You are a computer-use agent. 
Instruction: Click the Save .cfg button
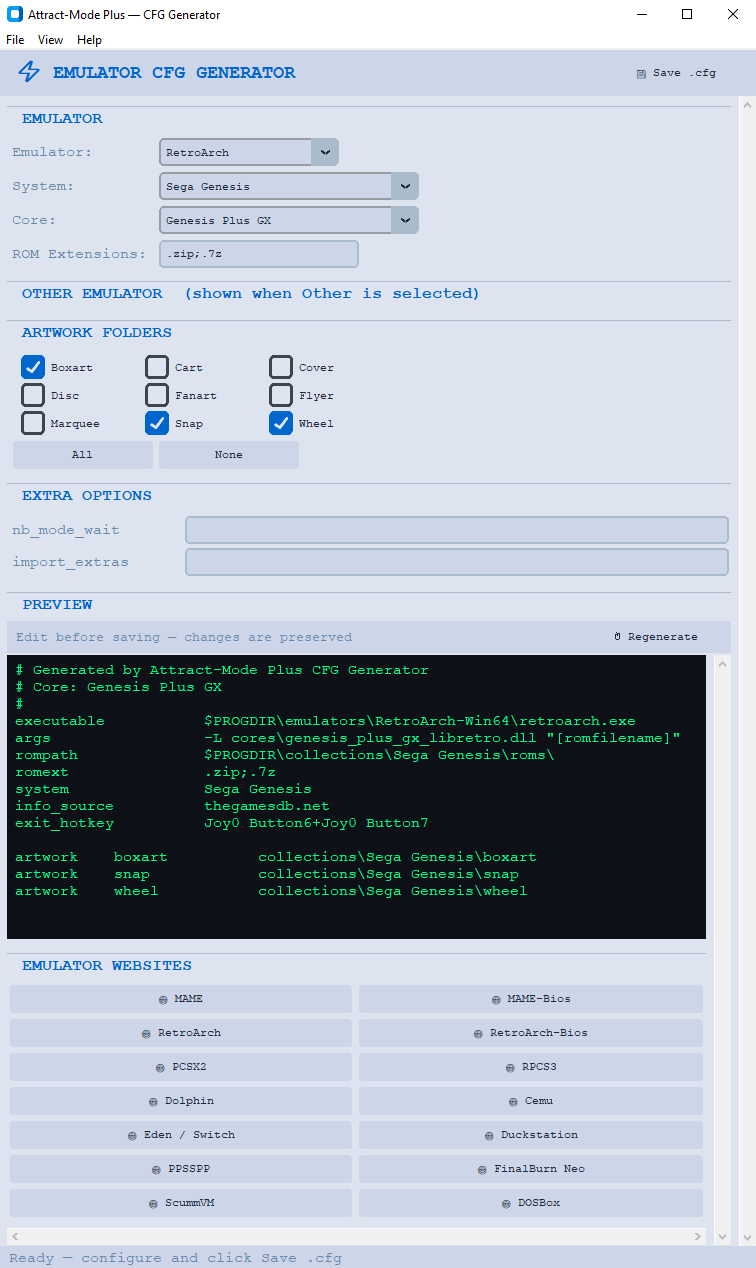coord(677,73)
